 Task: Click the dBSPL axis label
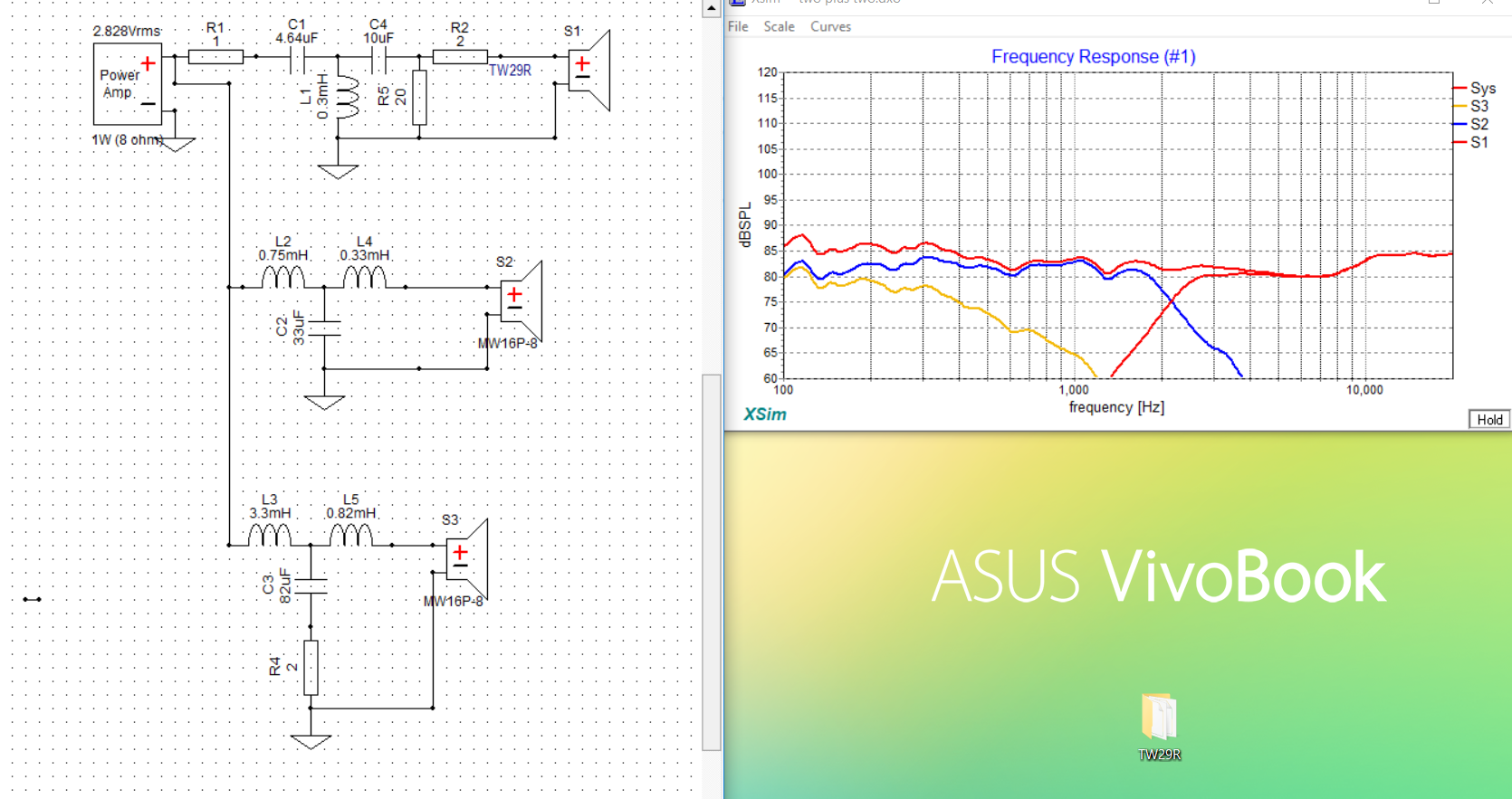point(745,224)
